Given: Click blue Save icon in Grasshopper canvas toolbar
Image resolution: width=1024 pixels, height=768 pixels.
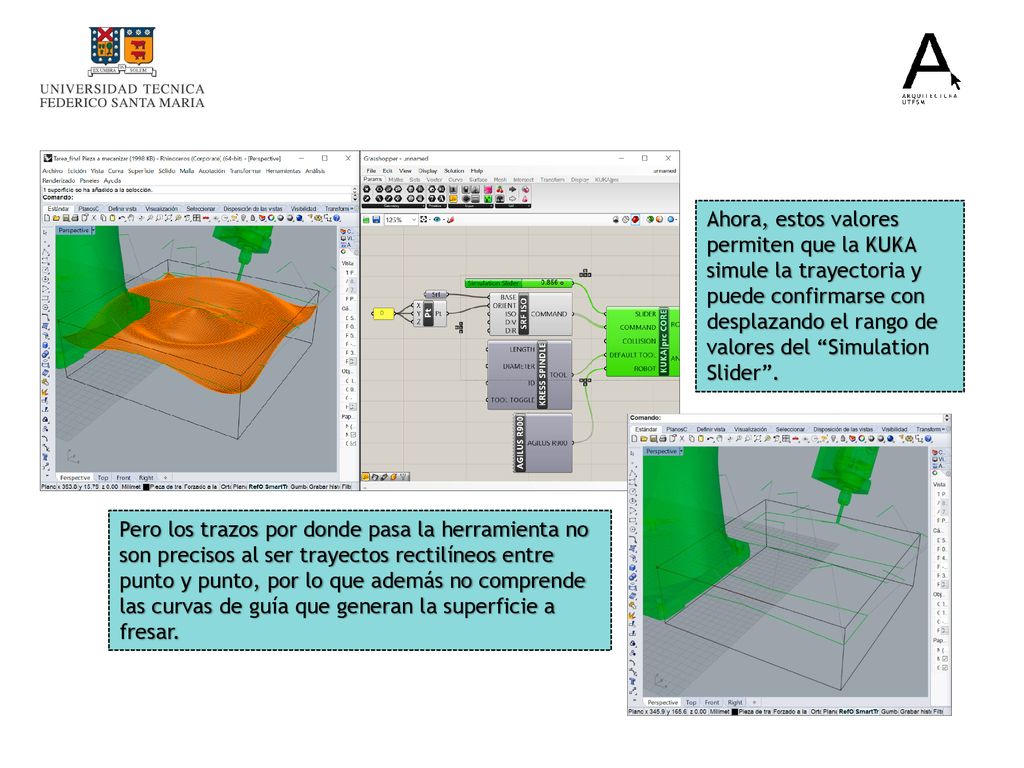Looking at the screenshot, I should tap(376, 220).
